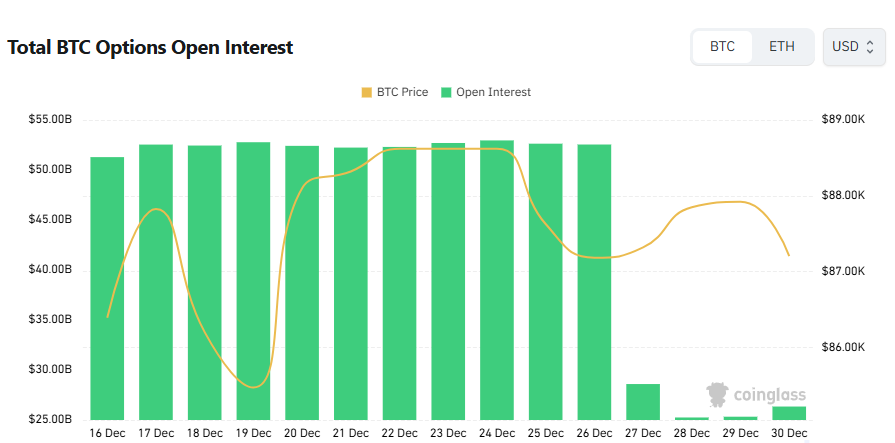Image resolution: width=895 pixels, height=443 pixels.
Task: Click the 26 Dec green bar
Action: [594, 282]
